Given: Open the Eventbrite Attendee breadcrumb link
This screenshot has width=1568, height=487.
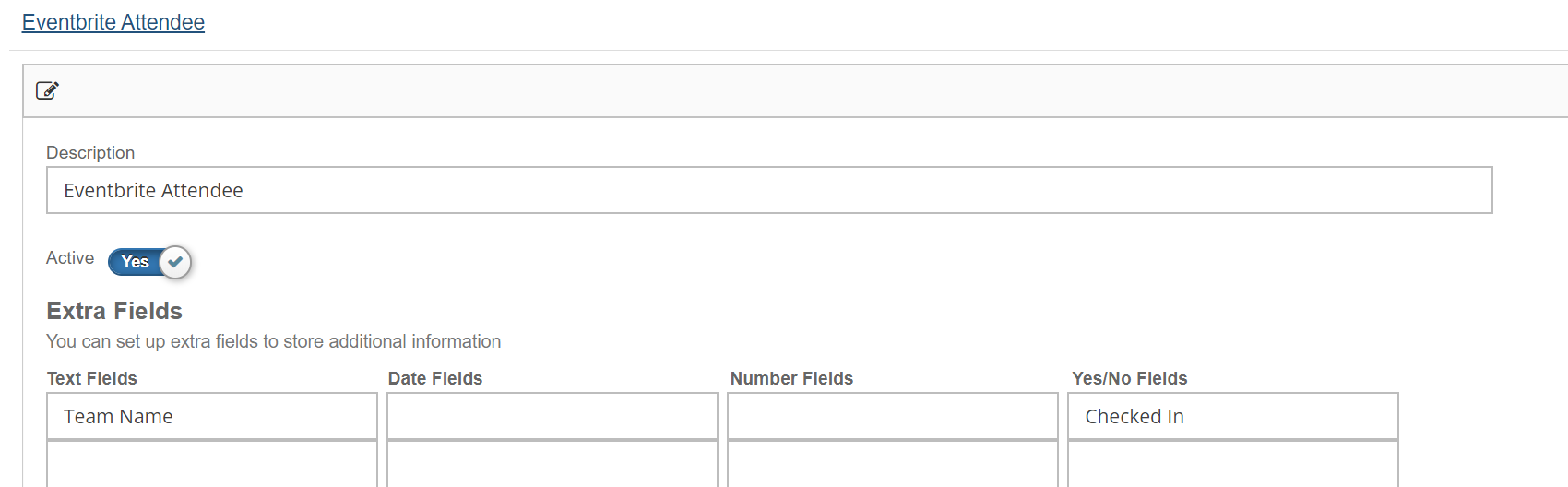Looking at the screenshot, I should [x=113, y=22].
